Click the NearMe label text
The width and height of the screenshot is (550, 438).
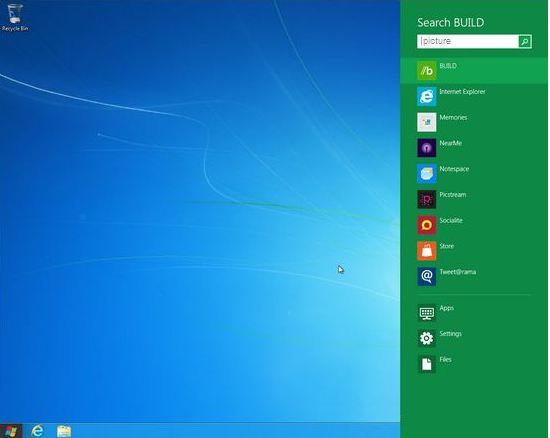click(451, 143)
